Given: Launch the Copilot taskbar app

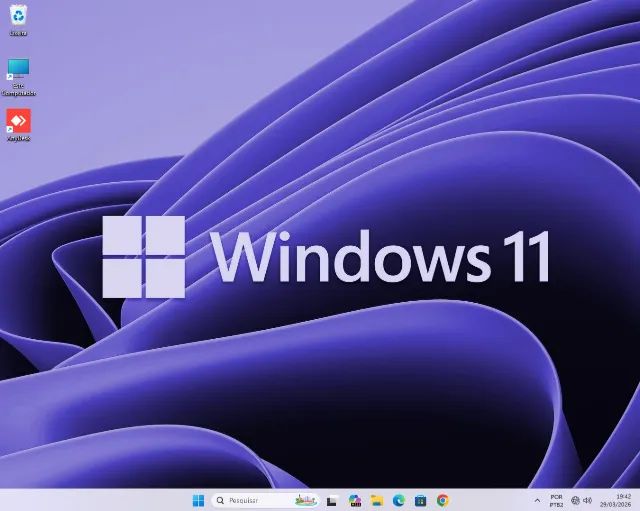Looking at the screenshot, I should (355, 500).
